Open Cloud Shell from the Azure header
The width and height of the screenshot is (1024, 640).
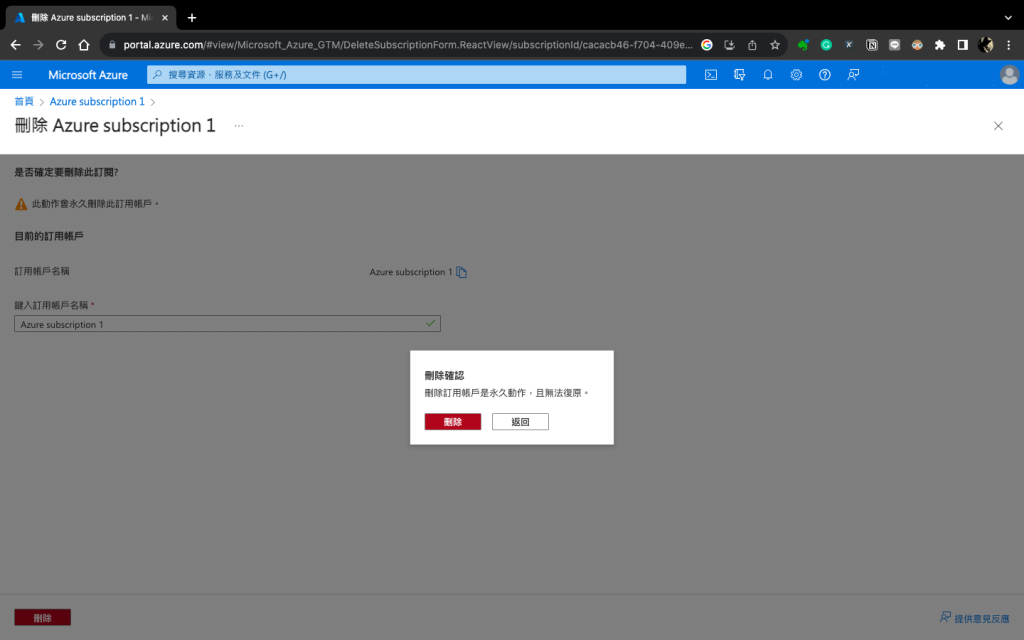pos(711,75)
